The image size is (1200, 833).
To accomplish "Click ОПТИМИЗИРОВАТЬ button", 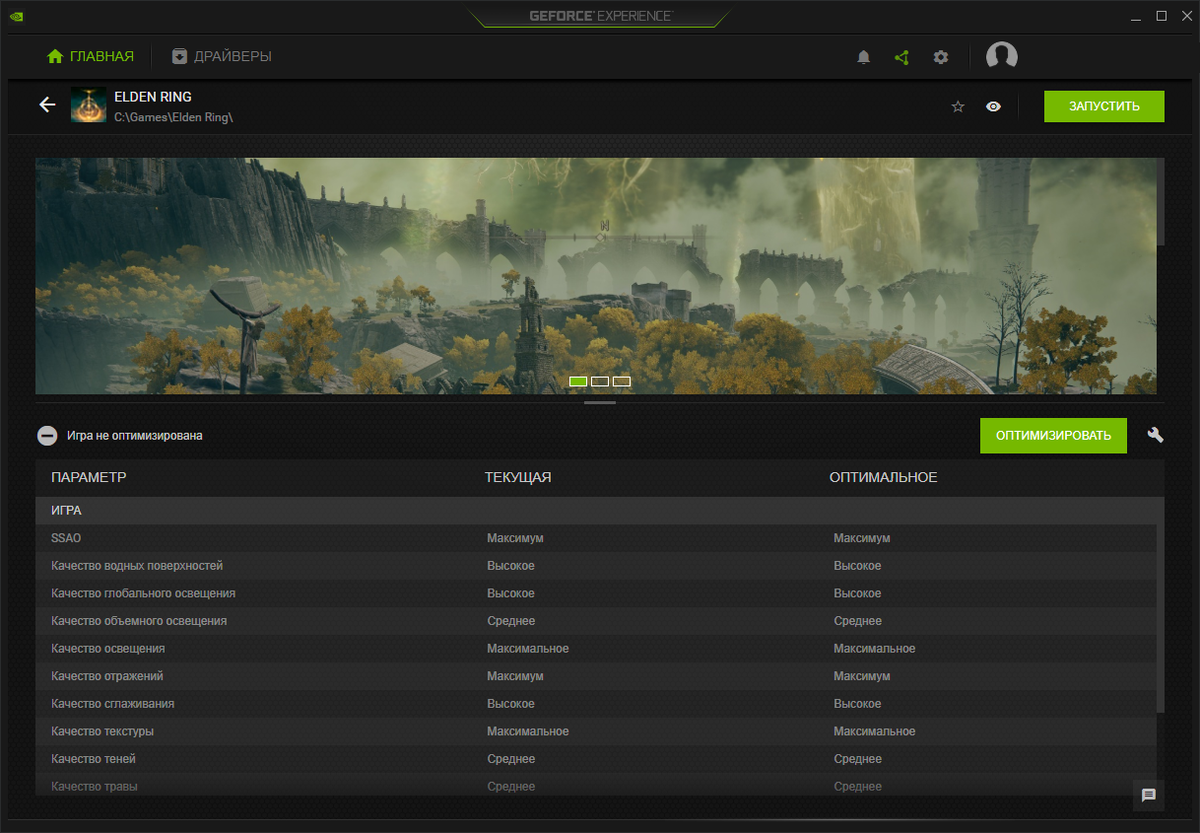I will pyautogui.click(x=1053, y=435).
